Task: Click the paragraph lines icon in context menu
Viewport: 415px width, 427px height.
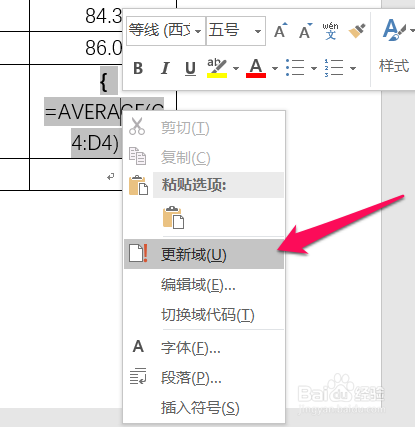Action: [138, 376]
